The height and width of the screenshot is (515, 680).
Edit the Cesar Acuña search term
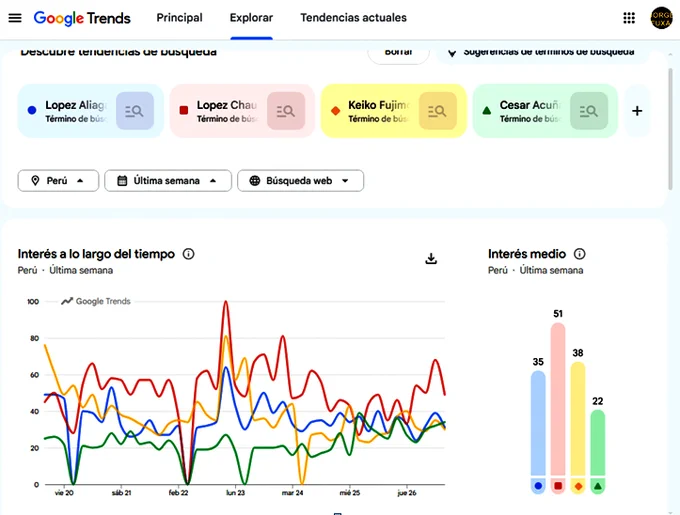pyautogui.click(x=530, y=111)
